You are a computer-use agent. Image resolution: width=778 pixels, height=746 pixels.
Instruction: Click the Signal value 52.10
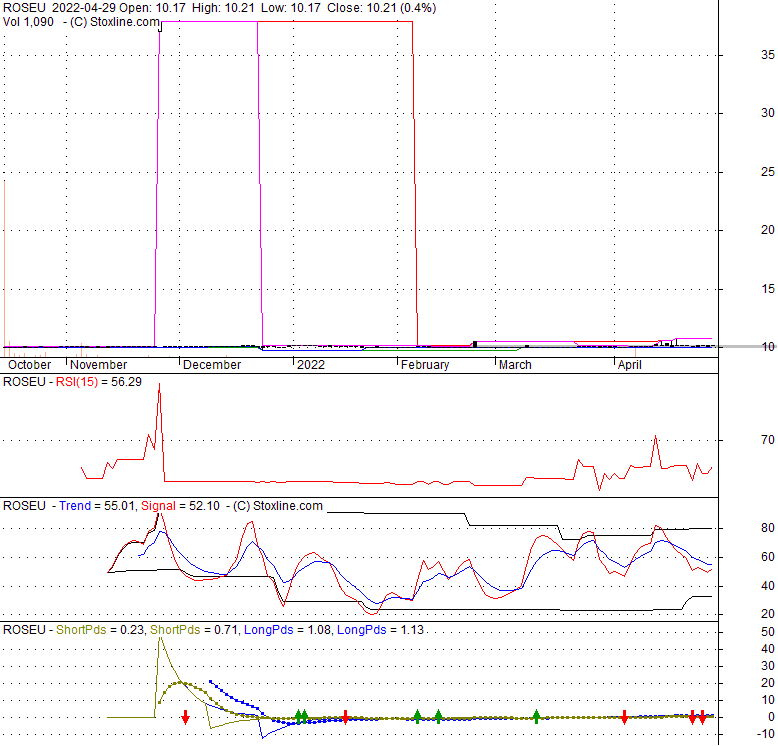coord(204,506)
